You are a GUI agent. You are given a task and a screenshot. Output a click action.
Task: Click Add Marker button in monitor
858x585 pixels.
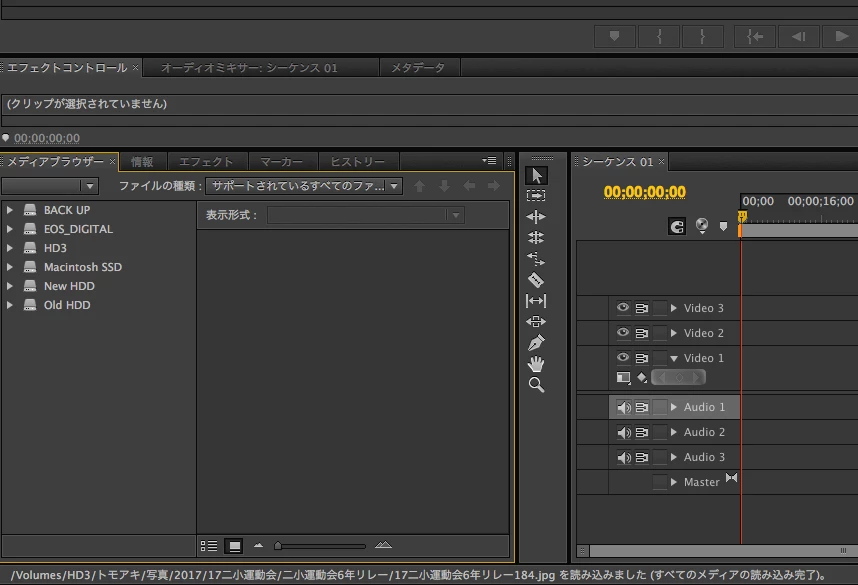[614, 37]
